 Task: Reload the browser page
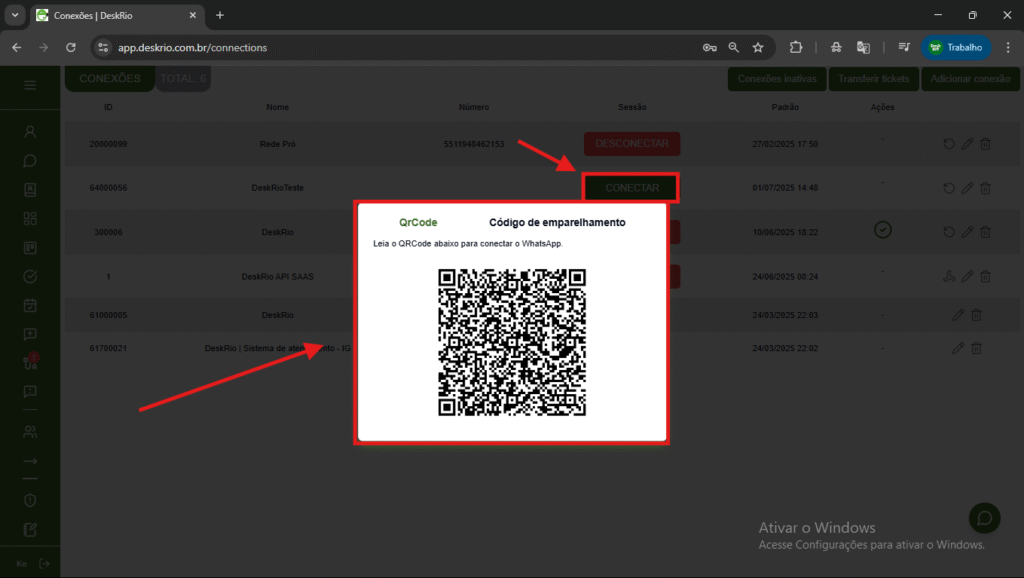click(x=71, y=48)
